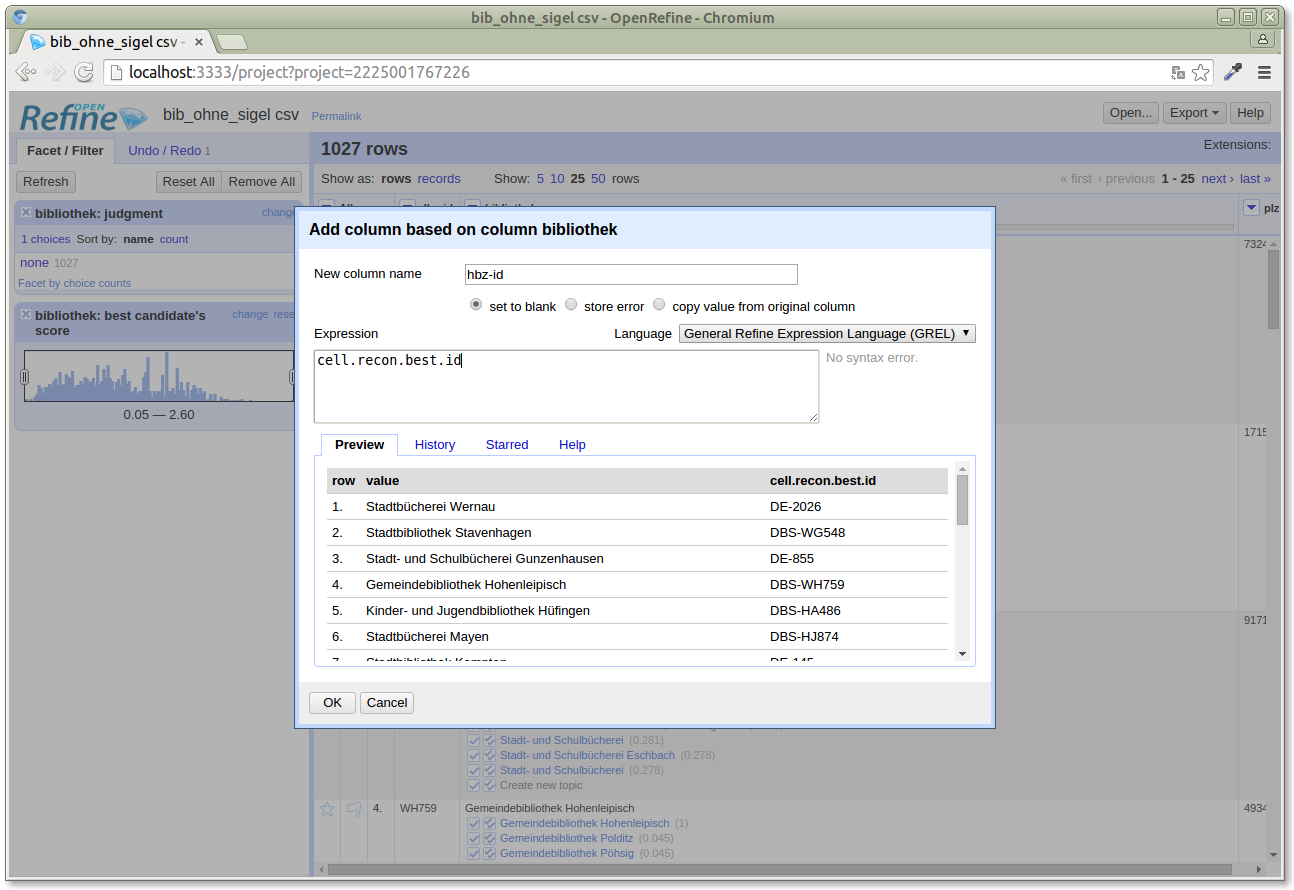Star row 4 WH759
Viewport: 1294px width, 890px height.
click(327, 809)
